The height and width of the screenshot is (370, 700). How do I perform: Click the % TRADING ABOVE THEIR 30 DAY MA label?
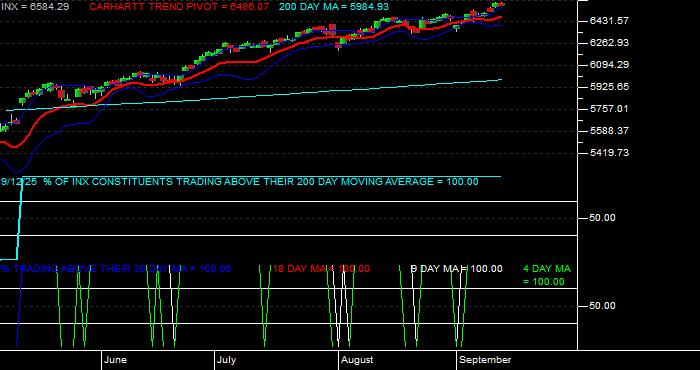(x=116, y=269)
